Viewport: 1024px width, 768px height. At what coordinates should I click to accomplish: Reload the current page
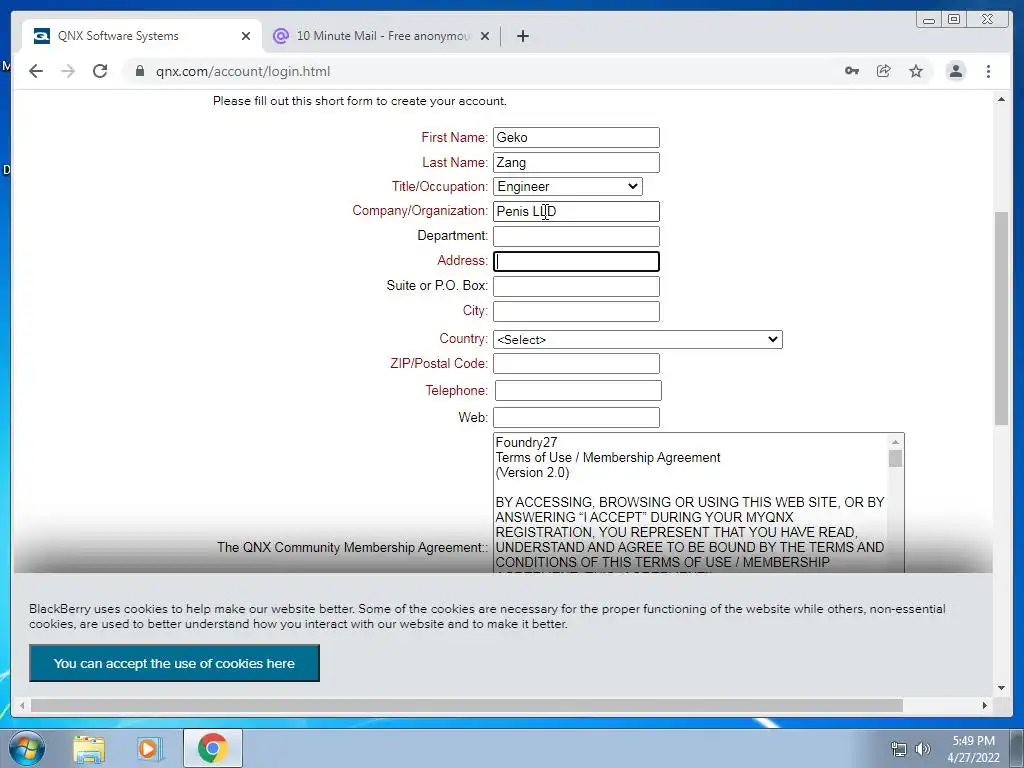tap(100, 71)
